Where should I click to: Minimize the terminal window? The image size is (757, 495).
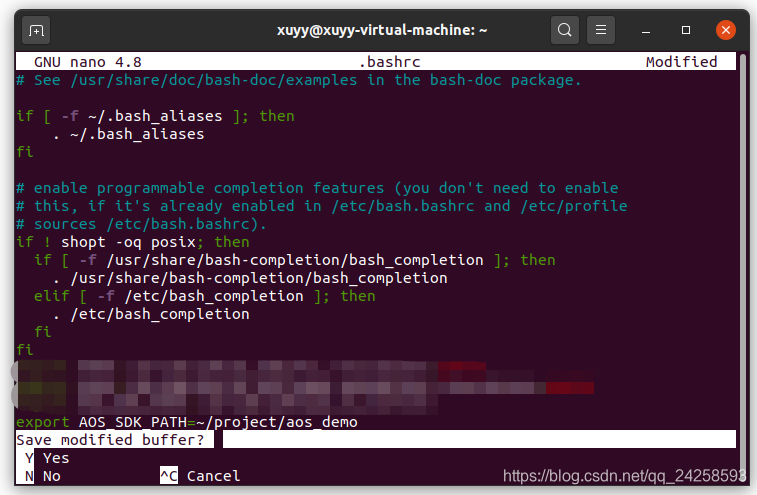coord(646,31)
